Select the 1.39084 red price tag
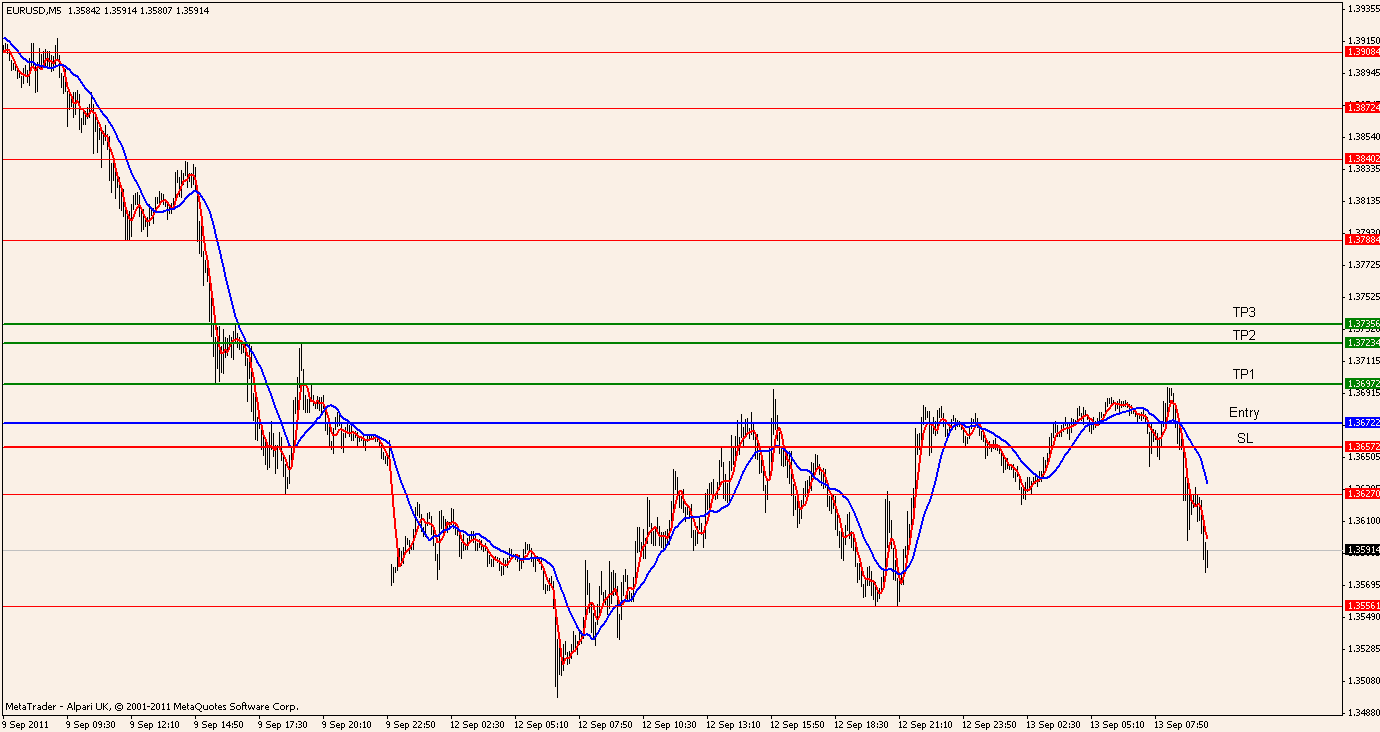 pyautogui.click(x=1362, y=51)
